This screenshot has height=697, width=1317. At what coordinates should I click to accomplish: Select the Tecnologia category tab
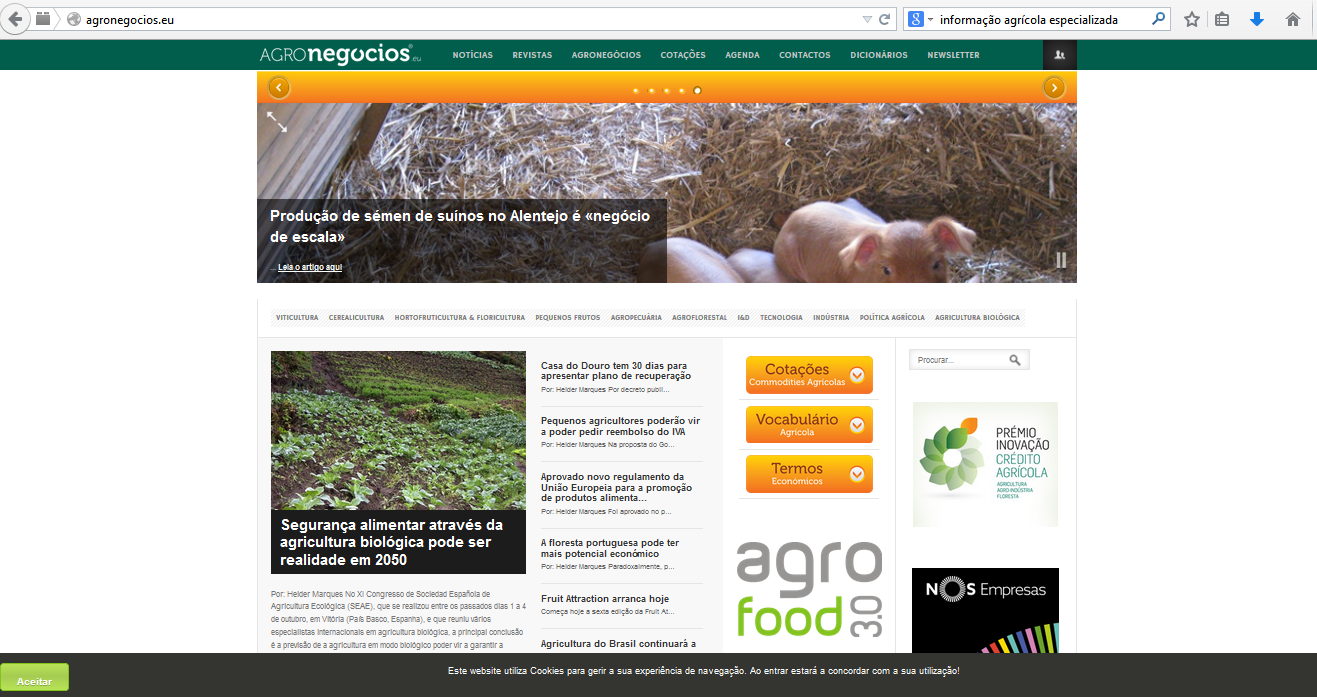click(x=781, y=318)
